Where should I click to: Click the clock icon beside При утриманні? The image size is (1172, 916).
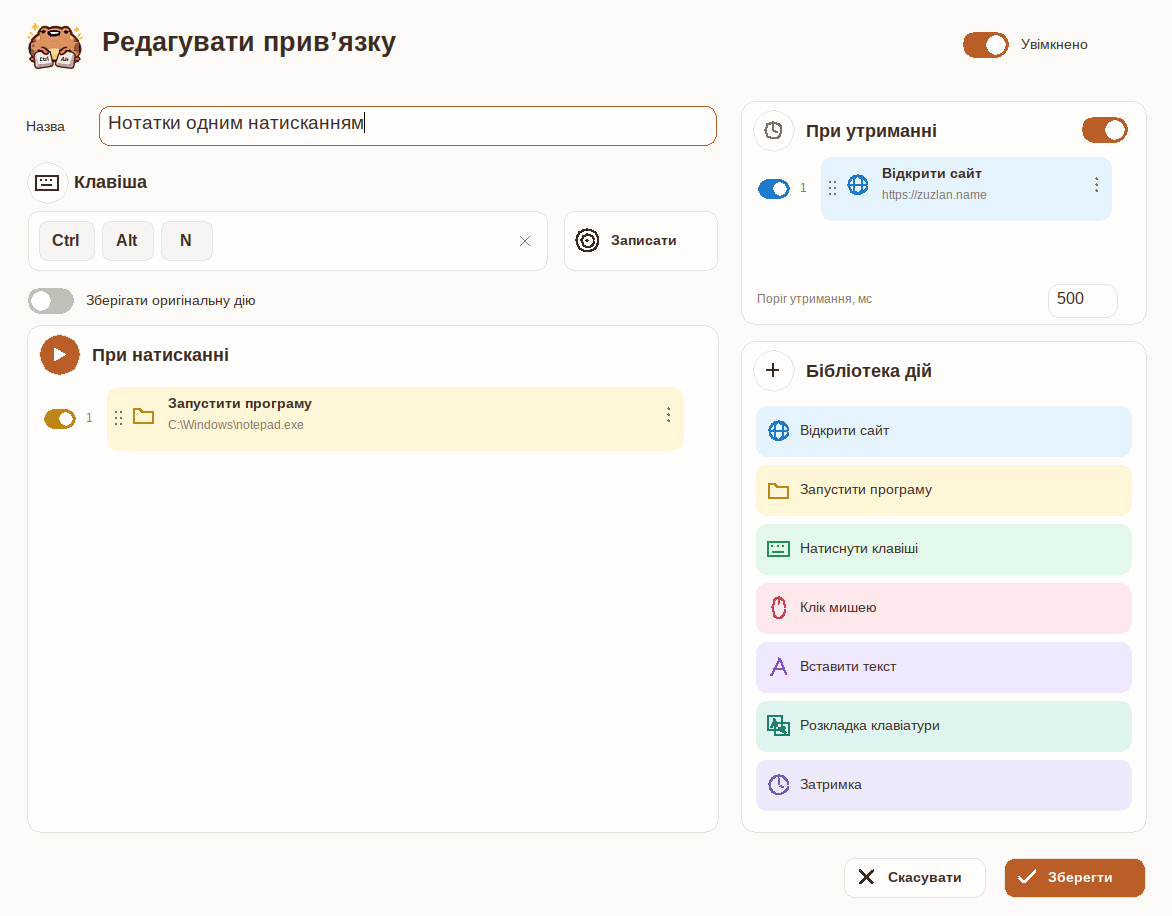774,131
